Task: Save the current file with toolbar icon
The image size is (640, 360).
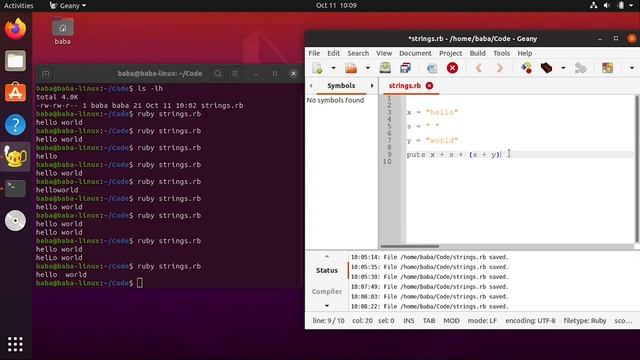Action: [385, 68]
